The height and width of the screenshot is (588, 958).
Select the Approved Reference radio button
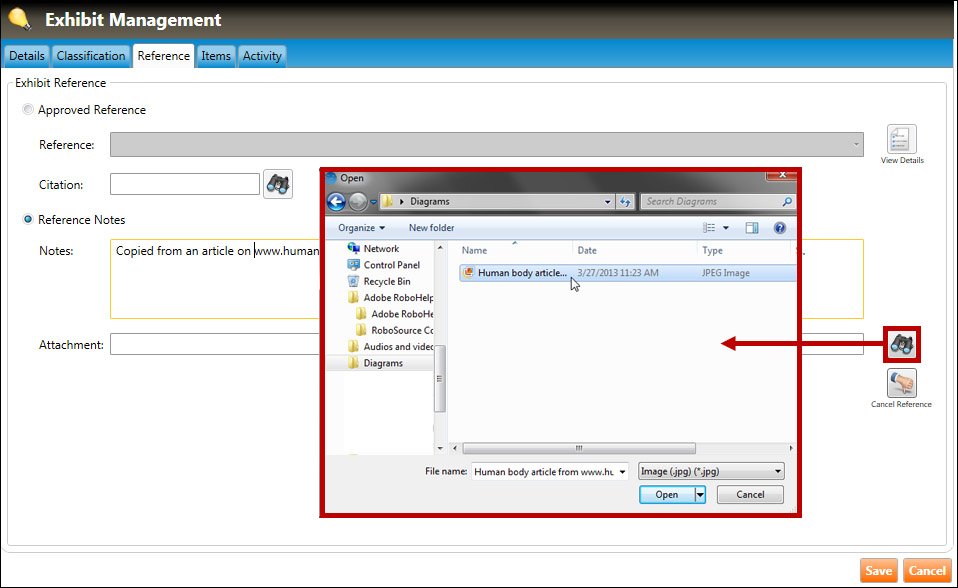(x=28, y=110)
